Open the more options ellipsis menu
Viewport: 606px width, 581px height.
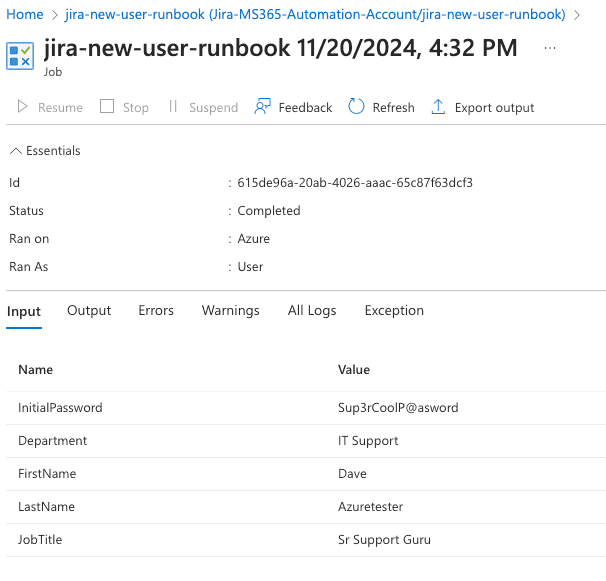(550, 48)
